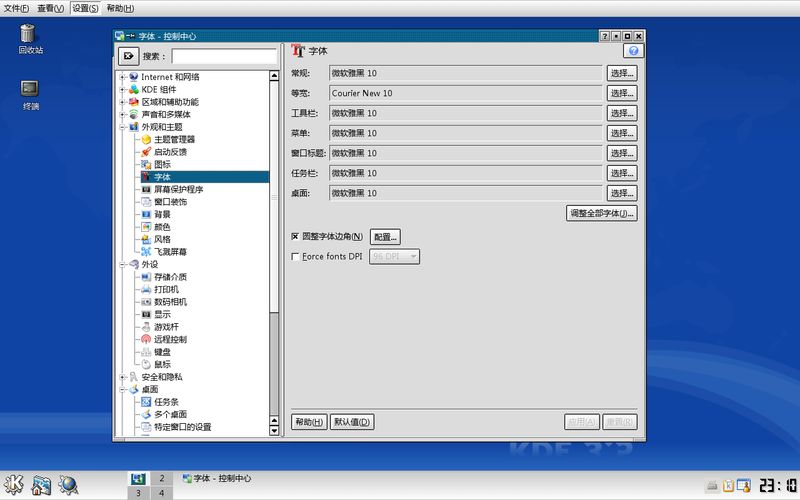Collapse the 外观和主题 tree node
Image resolution: width=800 pixels, height=500 pixels.
tap(123, 127)
